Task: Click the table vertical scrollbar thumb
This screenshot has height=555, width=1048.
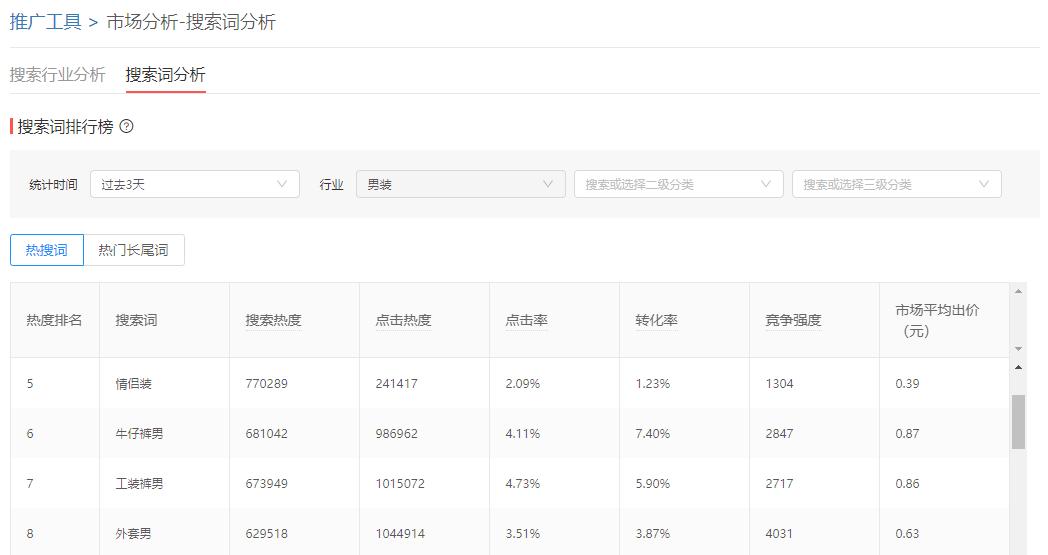Action: click(1019, 421)
